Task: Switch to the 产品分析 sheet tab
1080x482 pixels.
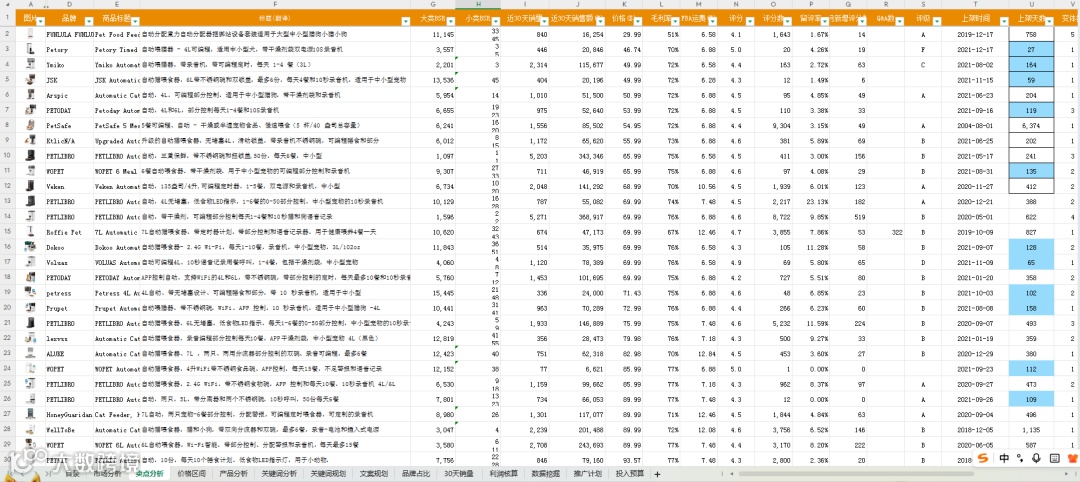Action: (x=233, y=474)
